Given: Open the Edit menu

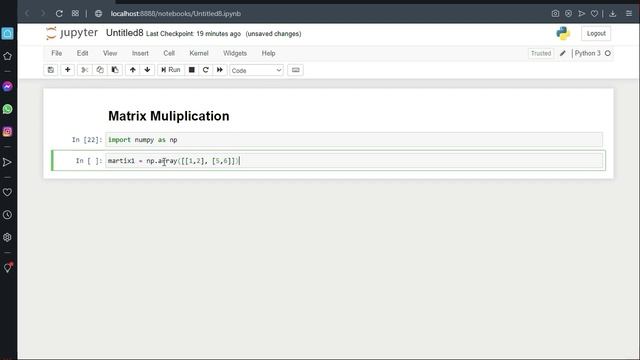Looking at the screenshot, I should point(82,53).
